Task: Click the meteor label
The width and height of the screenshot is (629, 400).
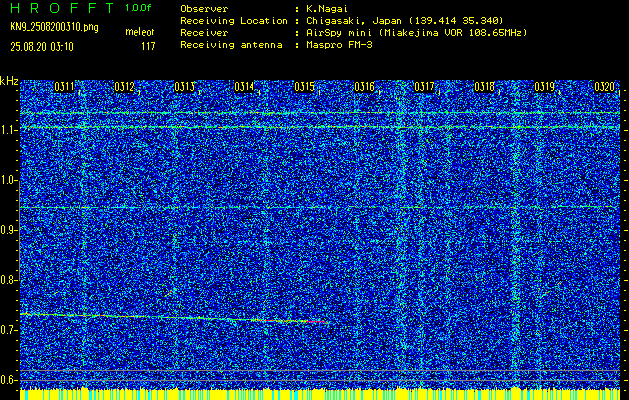Action: coord(140,32)
